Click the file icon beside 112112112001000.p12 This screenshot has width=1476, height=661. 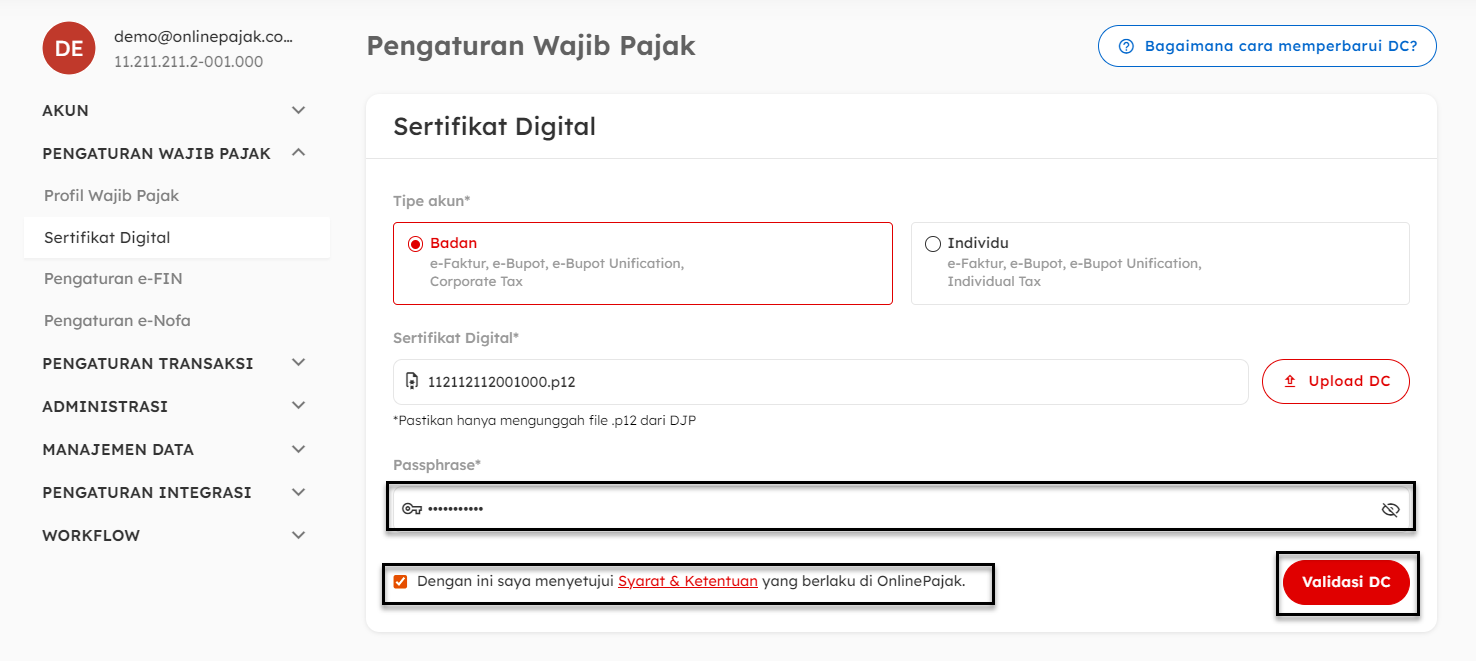pyautogui.click(x=412, y=381)
